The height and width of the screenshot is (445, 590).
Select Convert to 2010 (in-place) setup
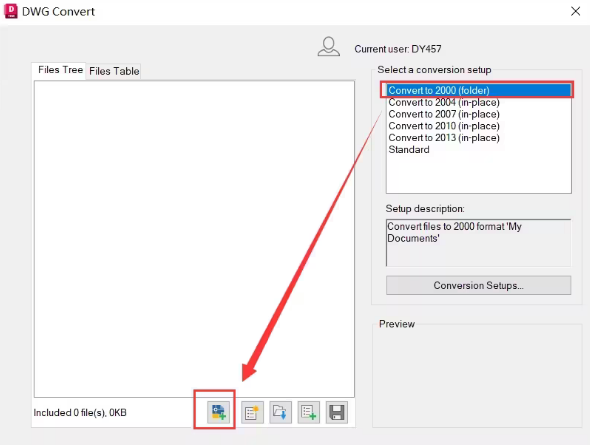point(444,126)
